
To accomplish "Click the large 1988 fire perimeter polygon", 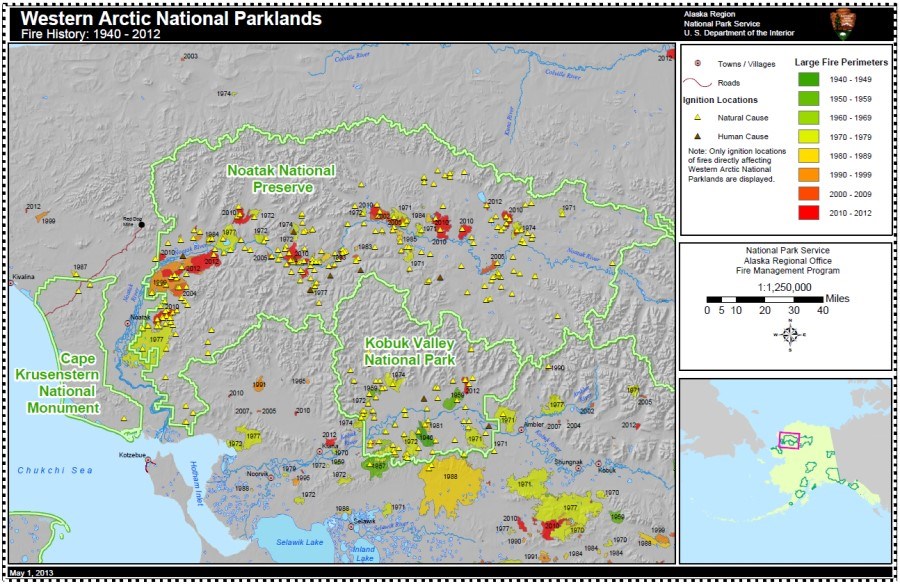I will pyautogui.click(x=451, y=485).
